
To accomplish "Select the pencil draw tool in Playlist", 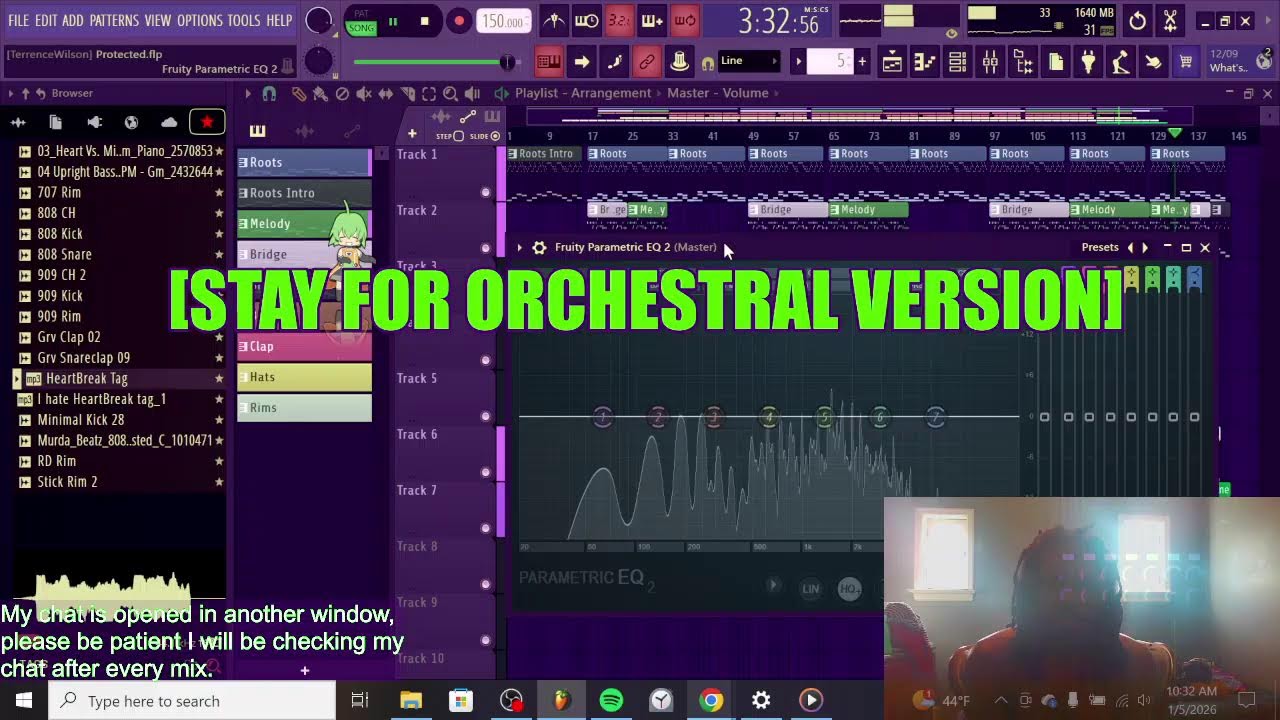I will (x=298, y=93).
